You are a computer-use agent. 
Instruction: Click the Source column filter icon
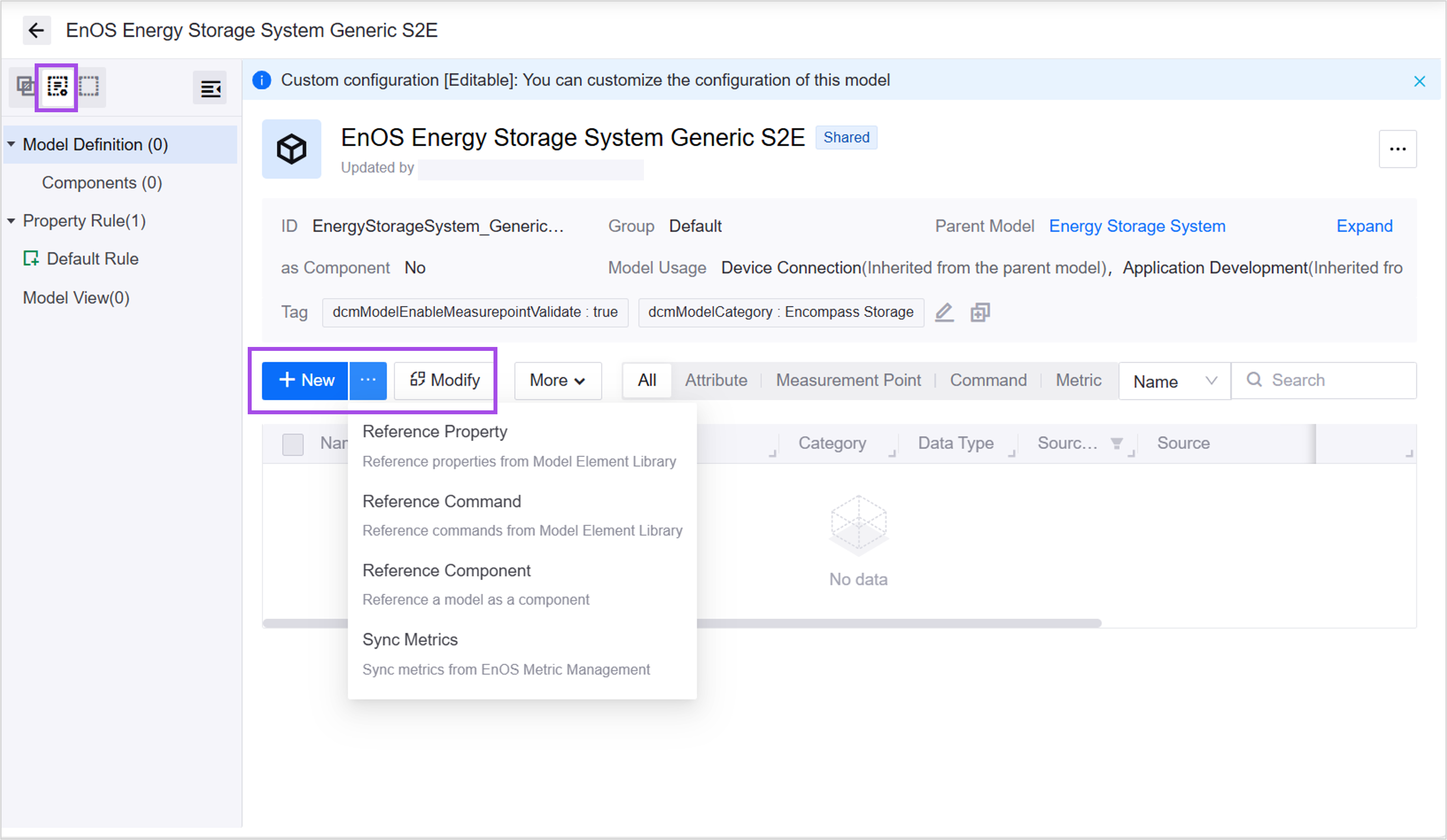(1116, 443)
